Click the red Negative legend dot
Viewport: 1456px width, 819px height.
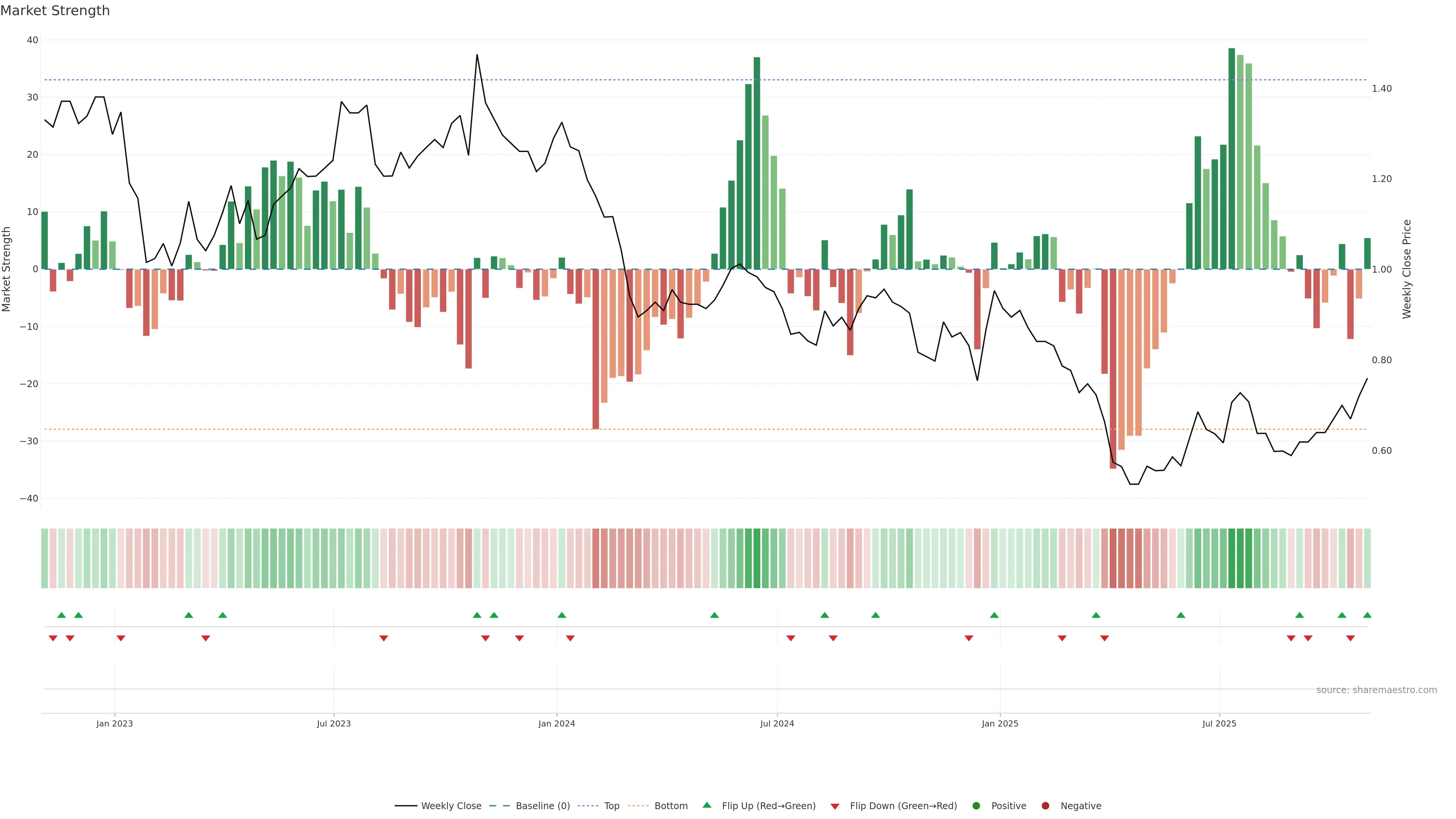click(1045, 805)
